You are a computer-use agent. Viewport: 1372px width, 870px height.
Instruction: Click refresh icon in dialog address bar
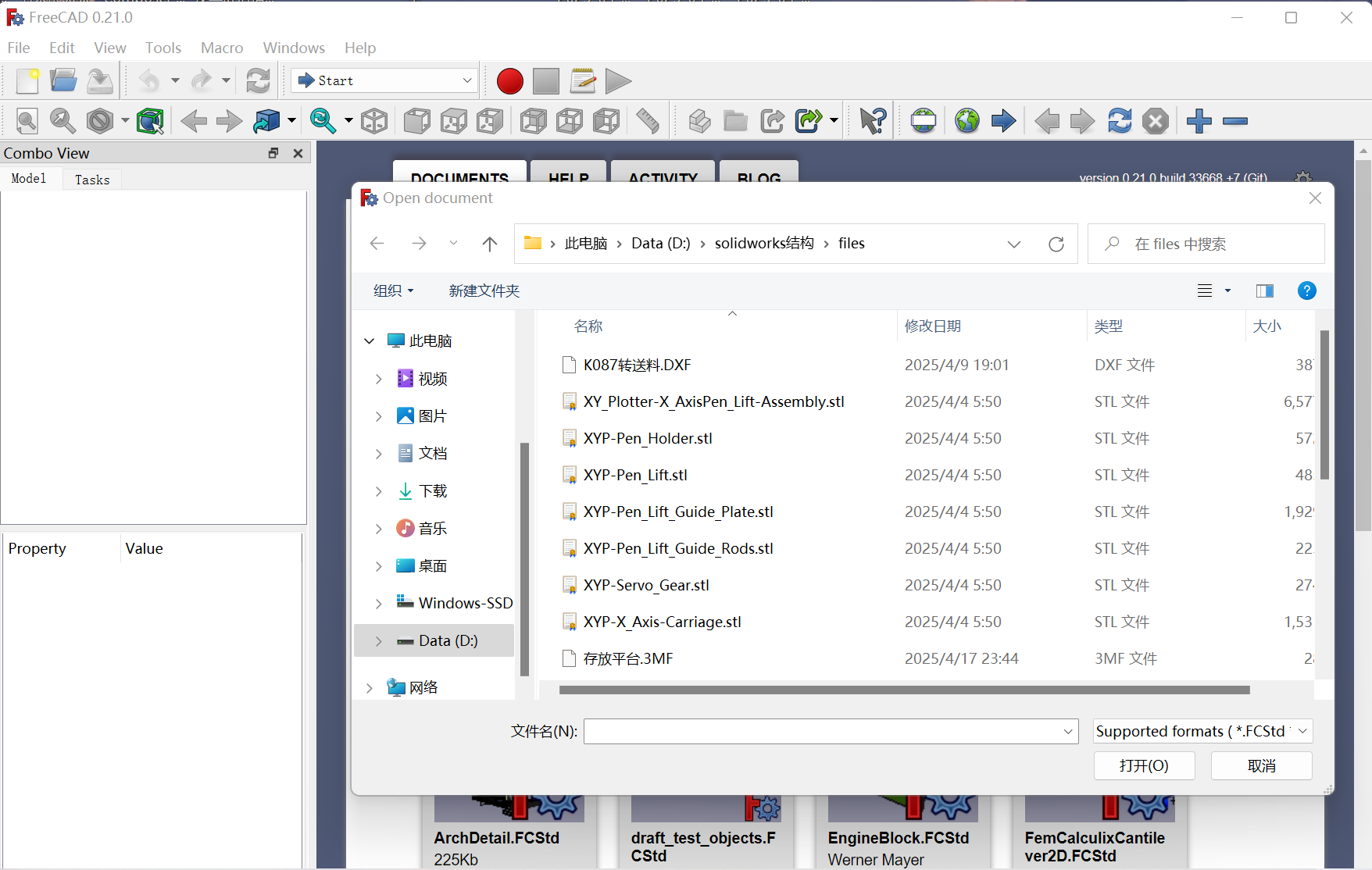[x=1056, y=244]
